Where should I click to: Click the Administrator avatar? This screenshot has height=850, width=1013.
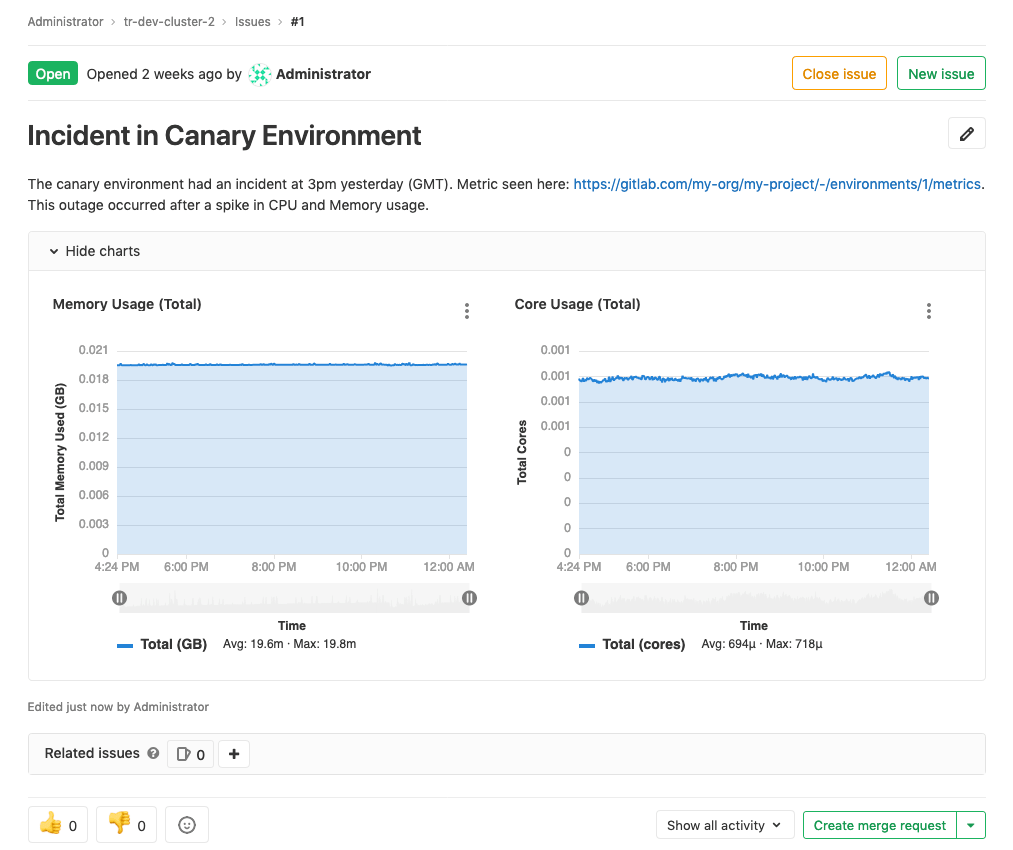point(259,73)
